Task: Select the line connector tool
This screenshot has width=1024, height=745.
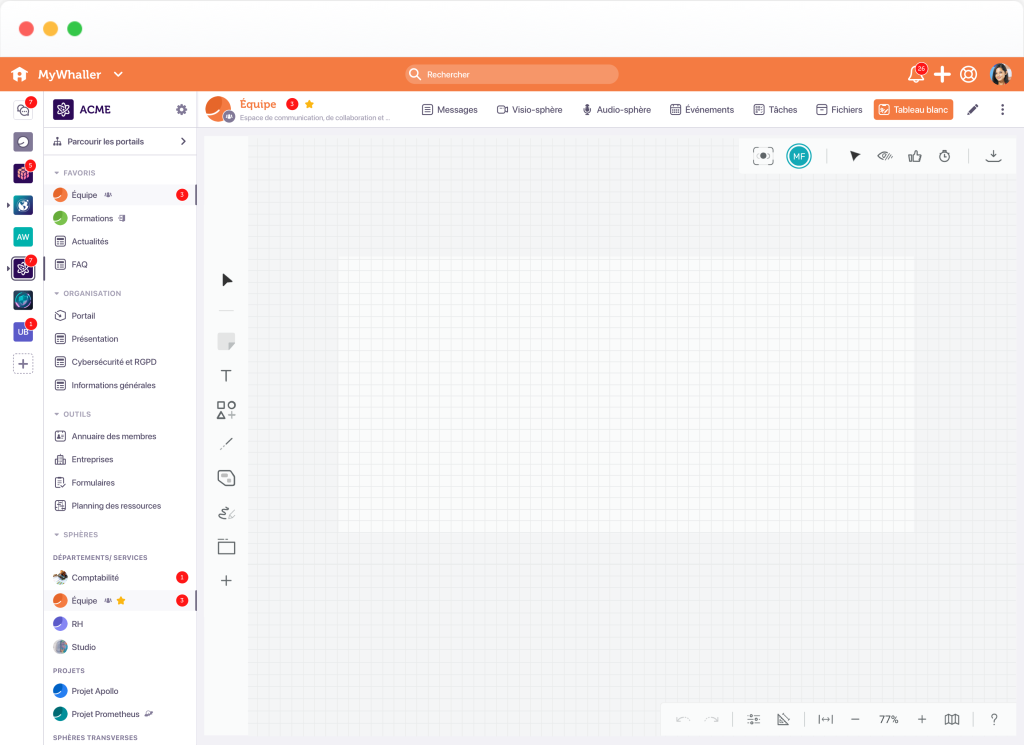Action: point(226,444)
